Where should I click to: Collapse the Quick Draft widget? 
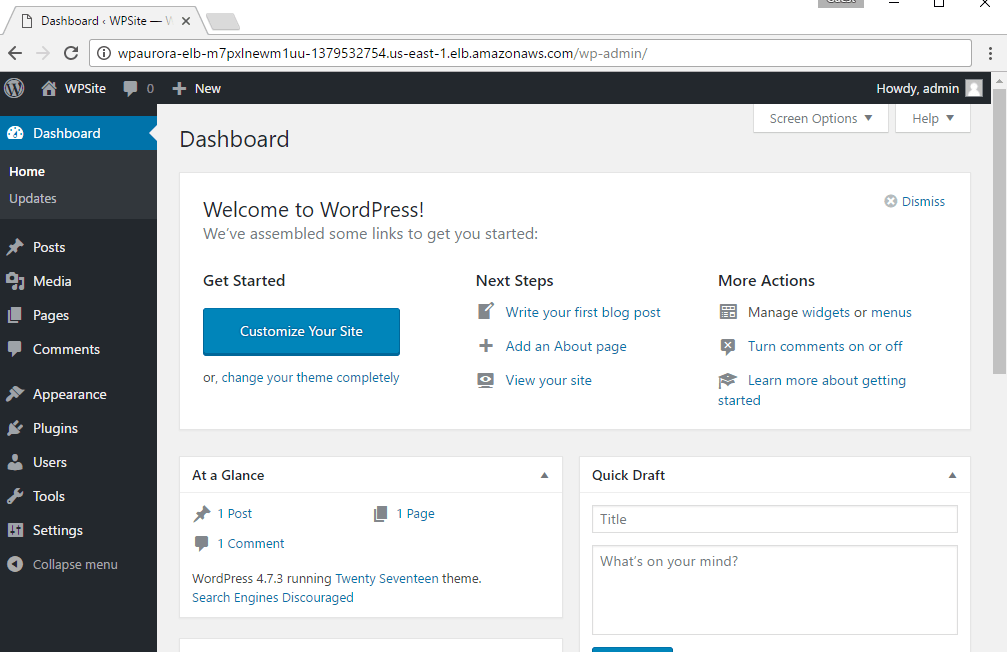(952, 475)
